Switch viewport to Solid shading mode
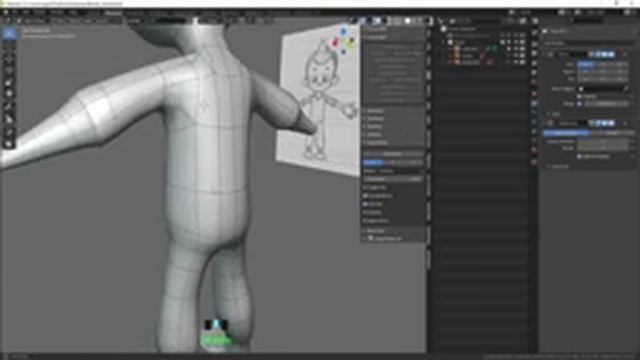This screenshot has width=640, height=360. 407,21
